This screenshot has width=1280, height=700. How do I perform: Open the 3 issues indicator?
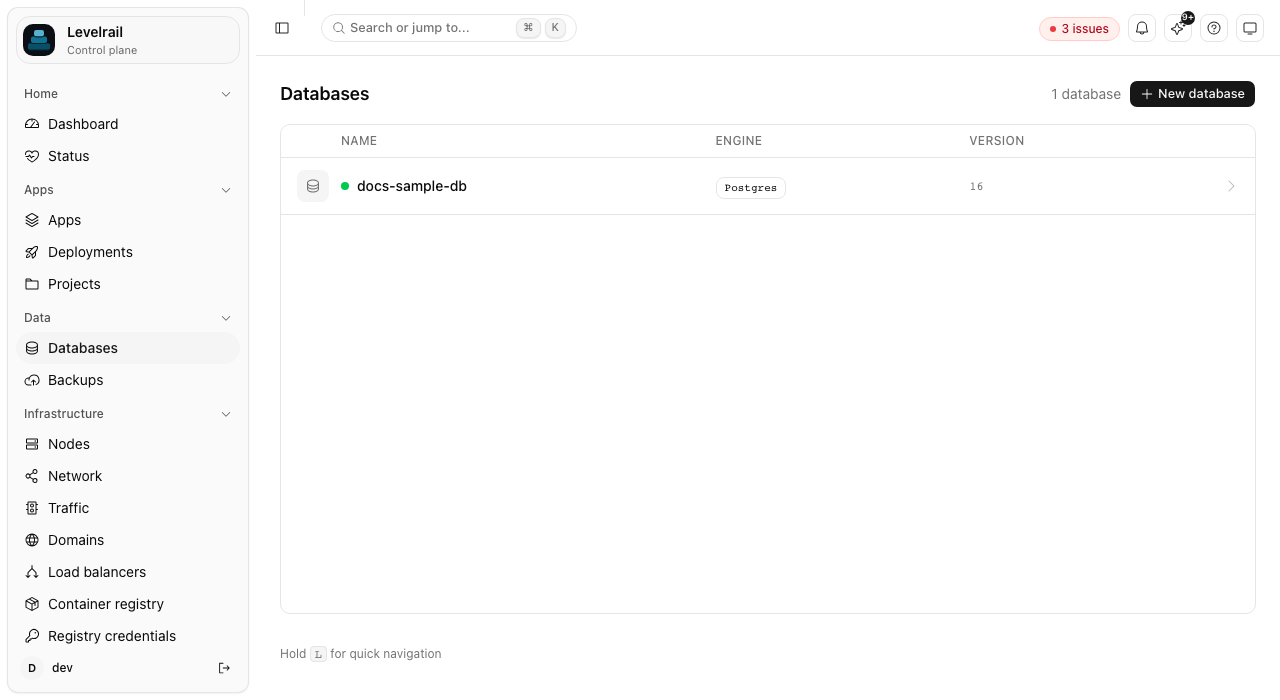click(1079, 29)
